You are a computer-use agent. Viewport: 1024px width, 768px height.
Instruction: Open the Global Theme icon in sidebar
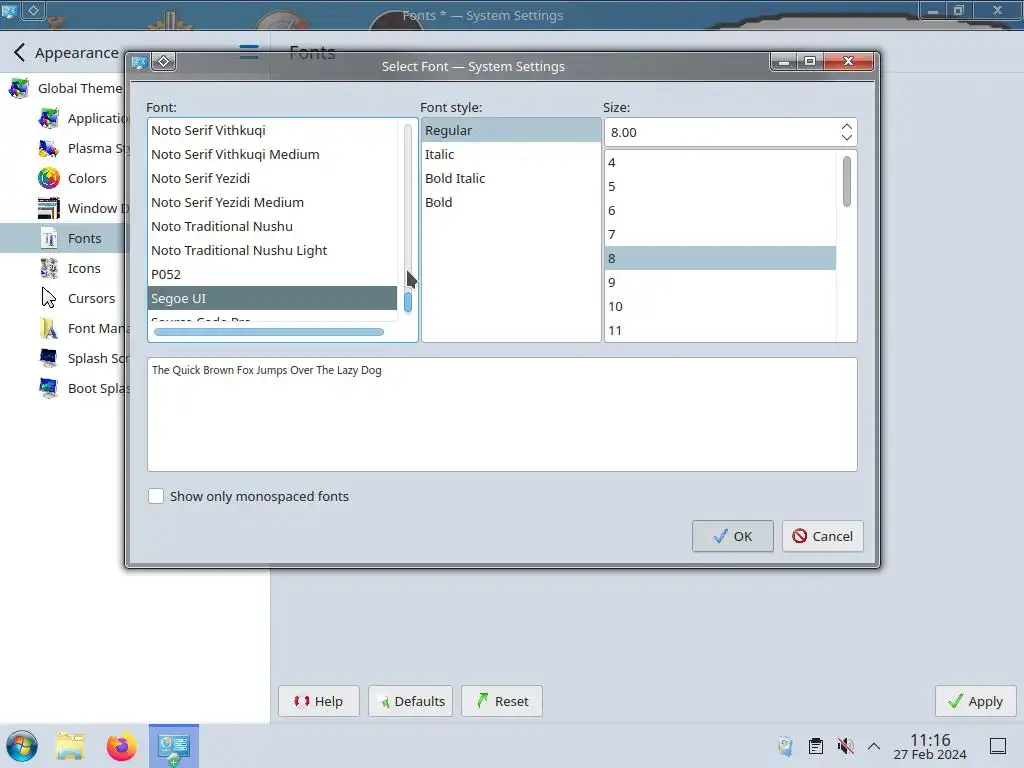pyautogui.click(x=18, y=88)
